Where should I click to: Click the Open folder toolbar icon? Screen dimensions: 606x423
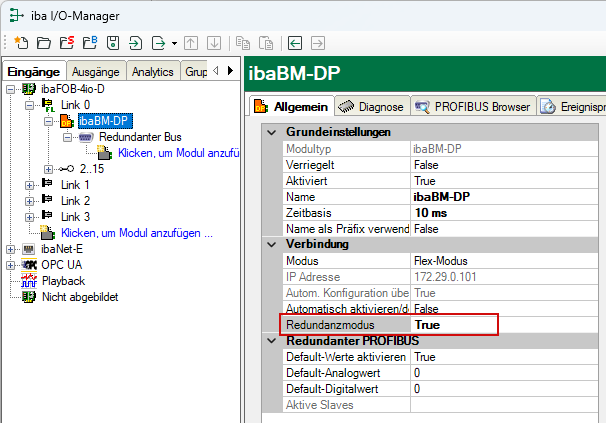pos(43,43)
